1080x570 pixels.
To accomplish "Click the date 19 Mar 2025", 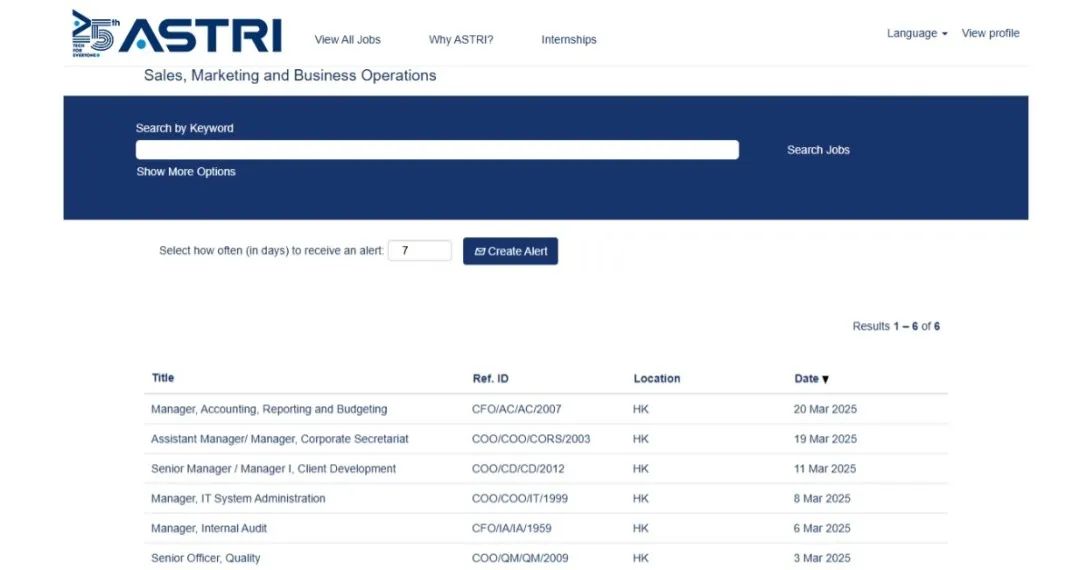I will (x=825, y=439).
